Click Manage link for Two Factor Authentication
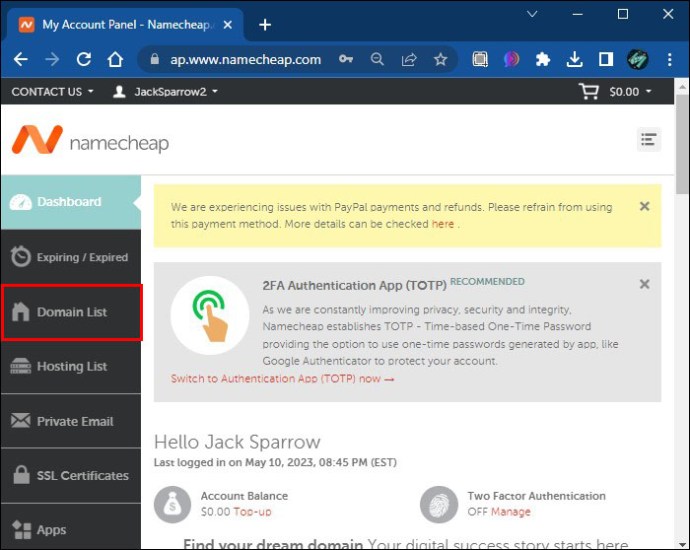 (x=510, y=512)
